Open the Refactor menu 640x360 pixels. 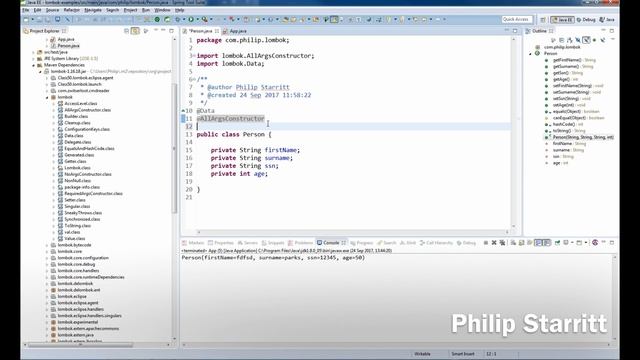click(71, 10)
